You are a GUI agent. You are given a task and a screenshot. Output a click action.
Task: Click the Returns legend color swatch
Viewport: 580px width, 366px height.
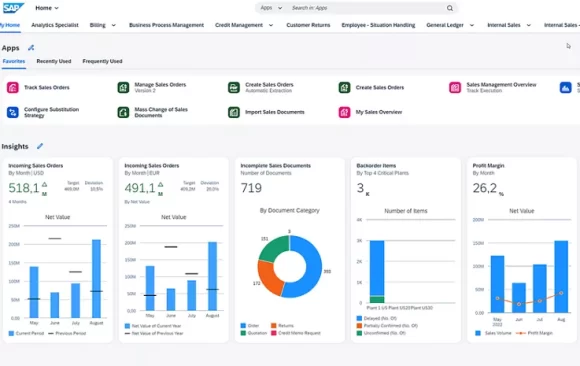[274, 326]
